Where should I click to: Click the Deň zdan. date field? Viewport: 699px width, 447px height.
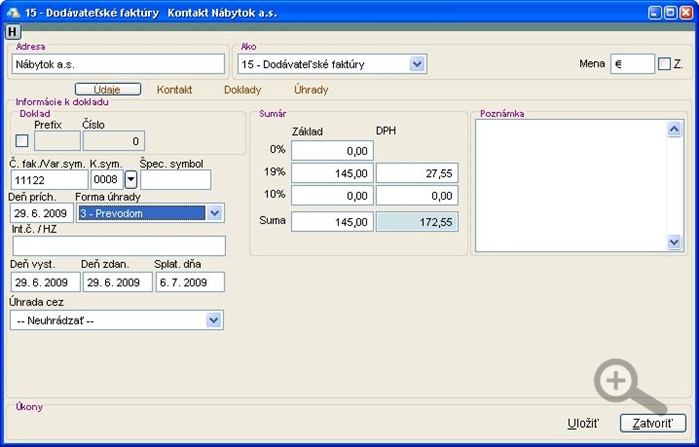(118, 282)
